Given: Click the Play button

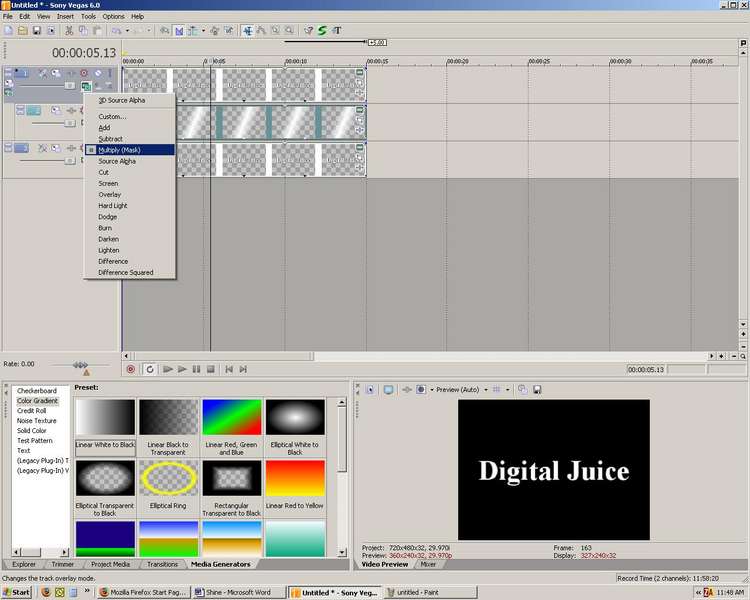Looking at the screenshot, I should click(x=182, y=369).
